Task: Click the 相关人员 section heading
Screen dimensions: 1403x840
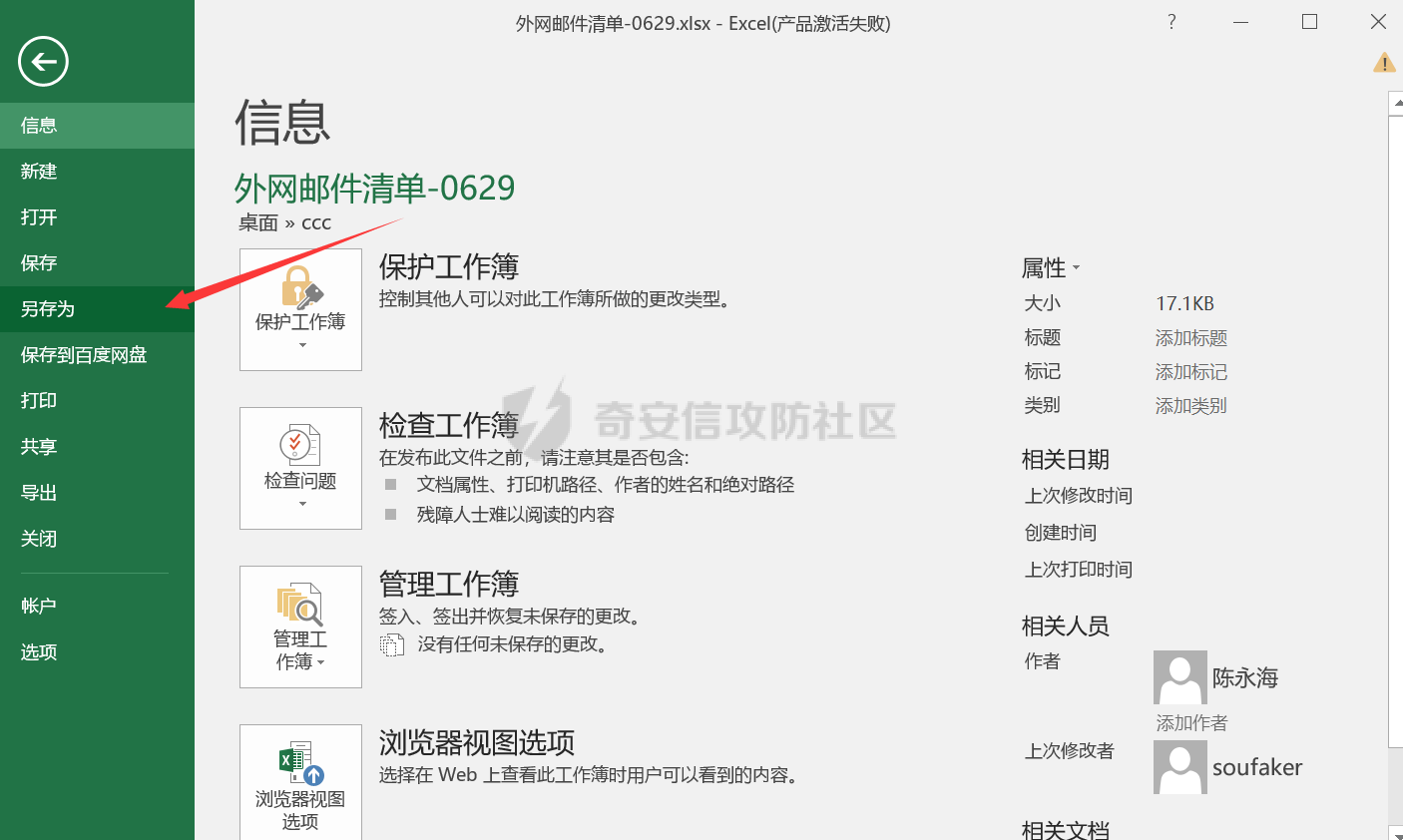Action: [1066, 626]
